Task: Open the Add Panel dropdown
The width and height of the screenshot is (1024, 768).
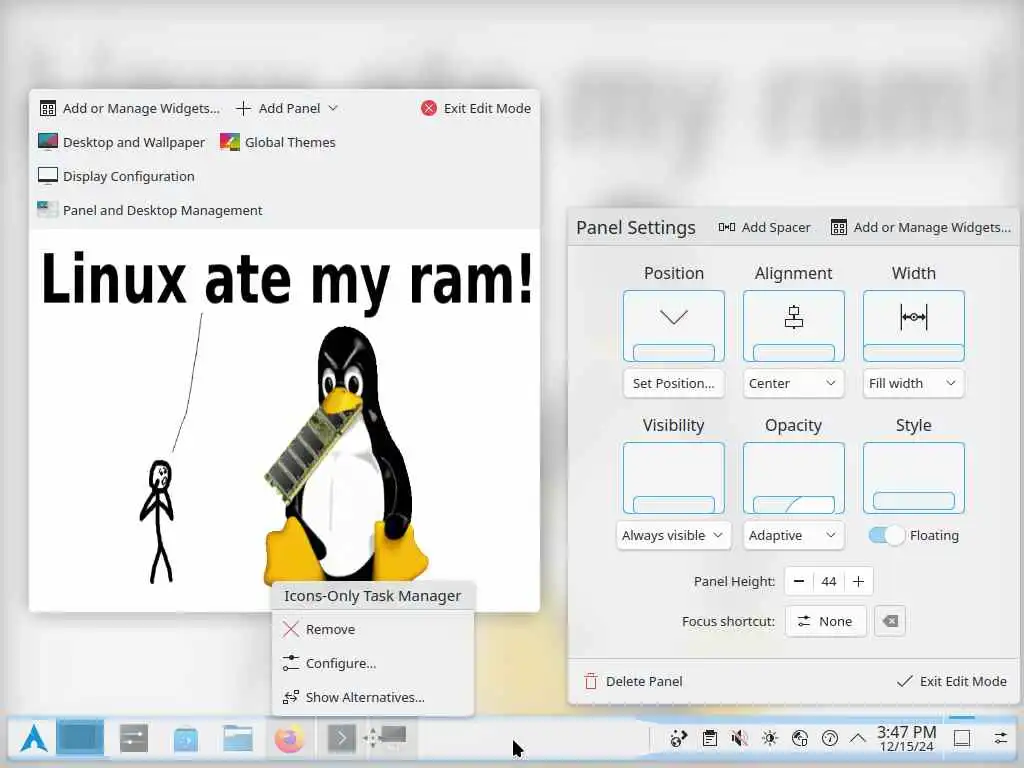Action: [287, 108]
